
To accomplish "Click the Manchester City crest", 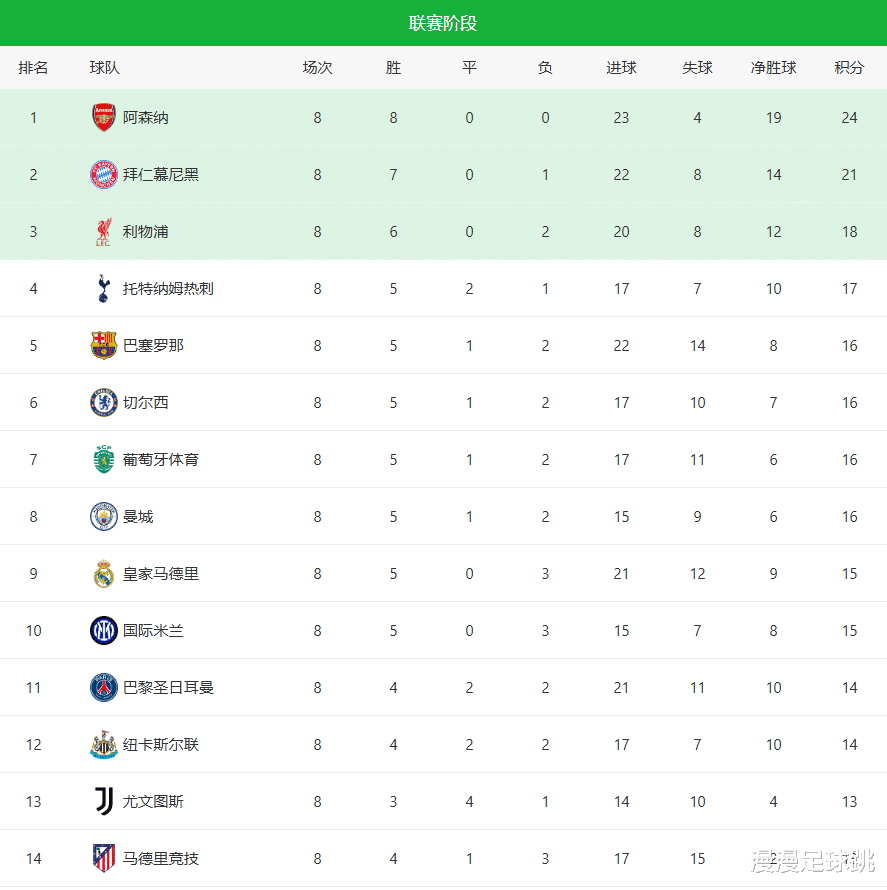I will tap(104, 517).
